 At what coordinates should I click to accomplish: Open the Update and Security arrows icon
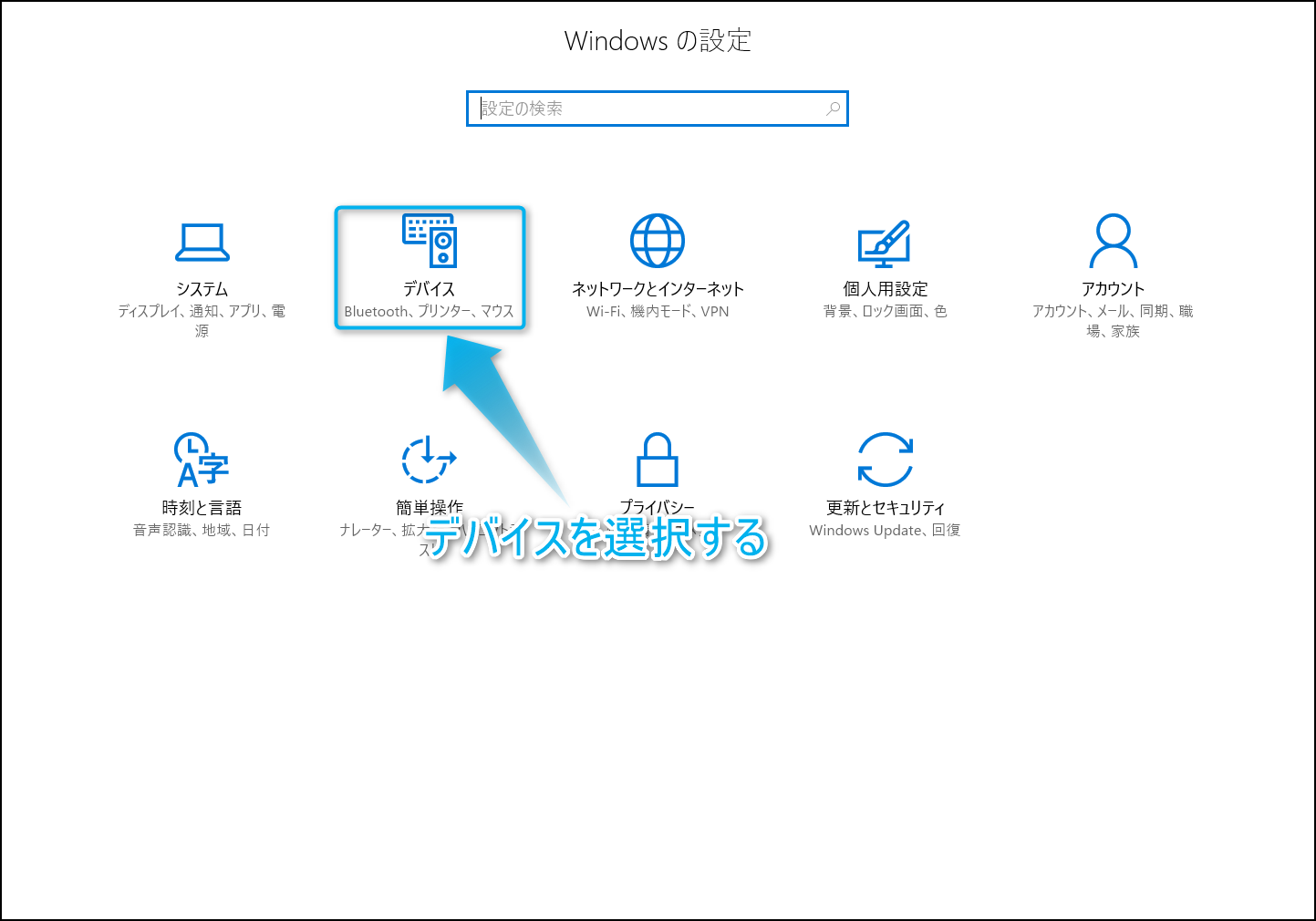[x=885, y=460]
